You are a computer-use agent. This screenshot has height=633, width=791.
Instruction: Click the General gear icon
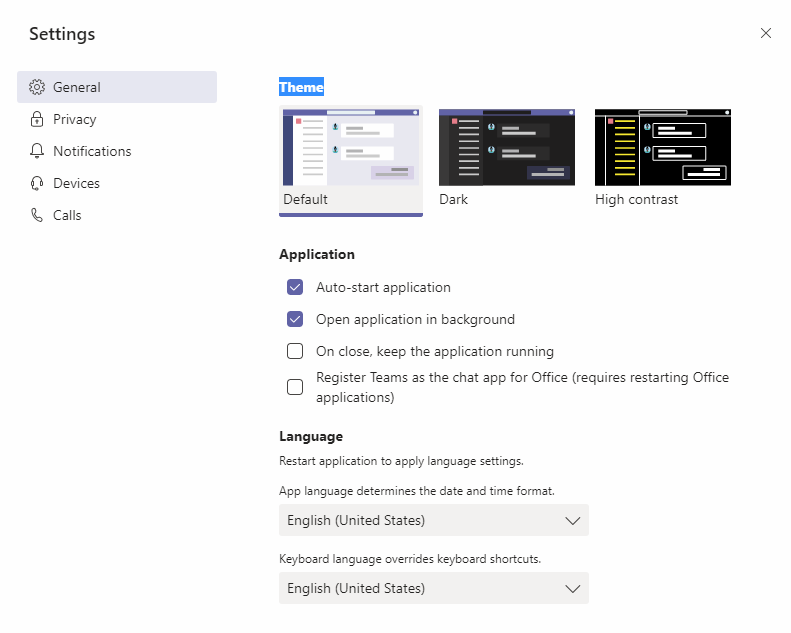tap(37, 87)
